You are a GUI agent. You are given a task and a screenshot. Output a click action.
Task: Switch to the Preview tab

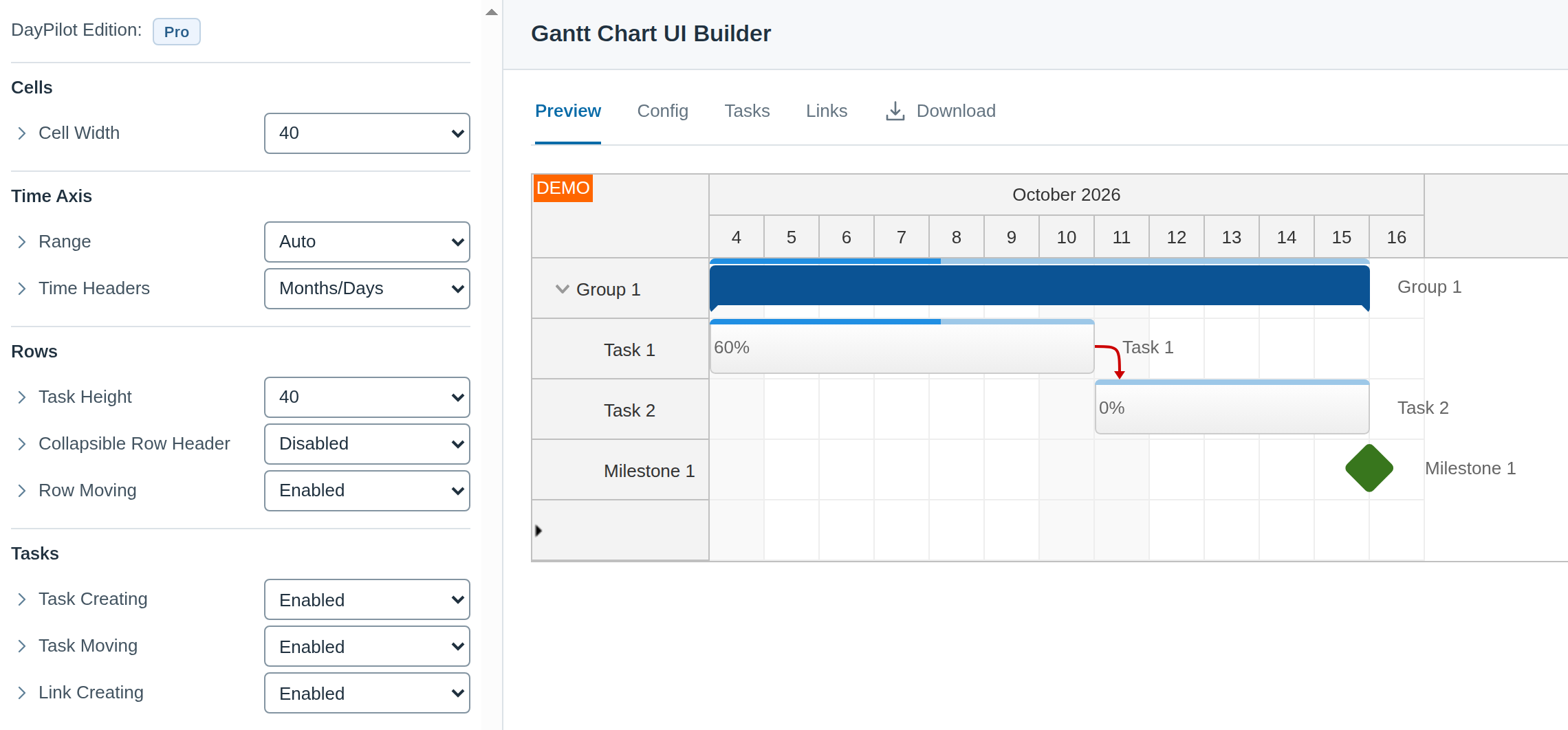tap(568, 111)
